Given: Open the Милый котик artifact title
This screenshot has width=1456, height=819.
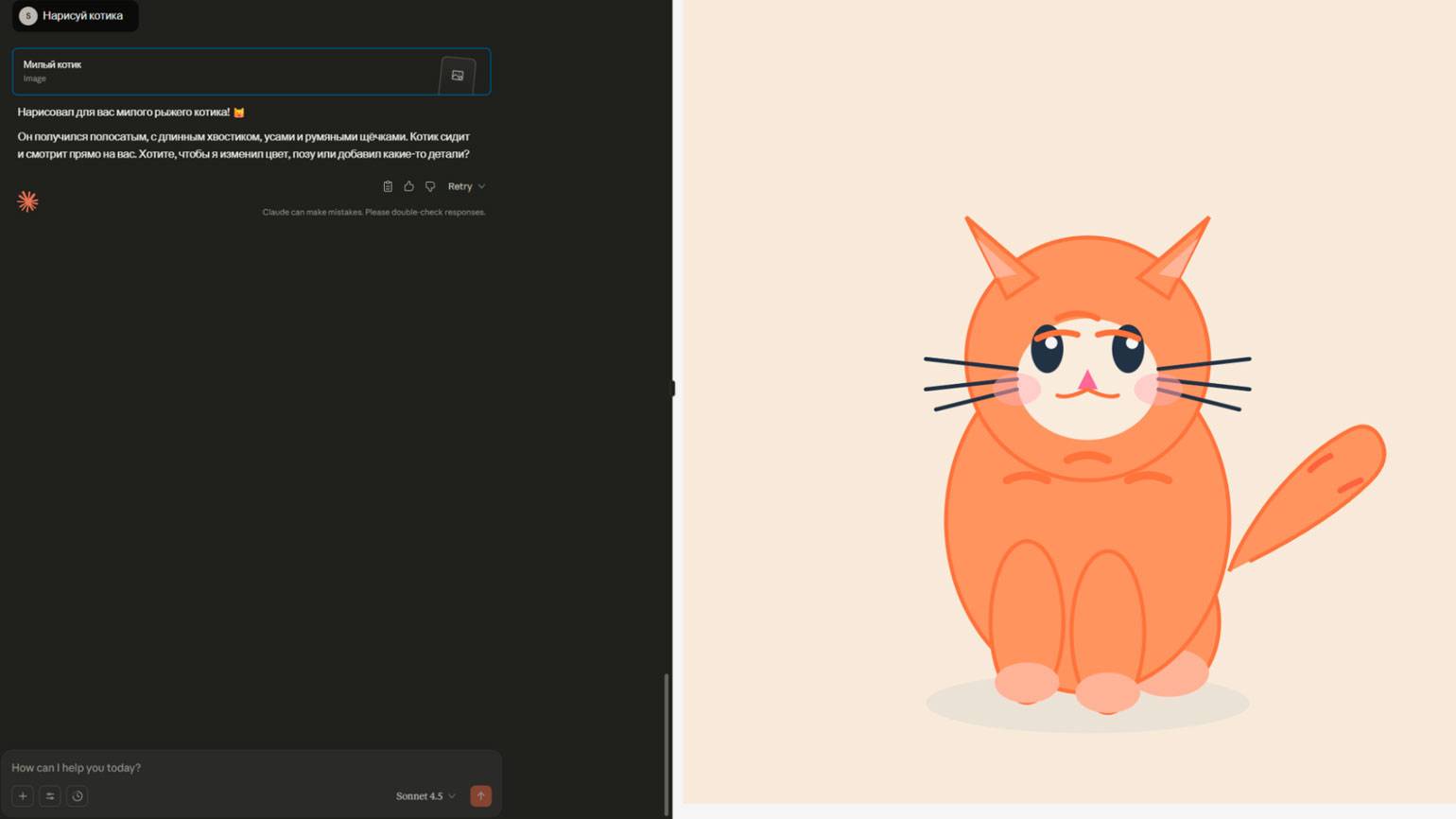Looking at the screenshot, I should tap(52, 64).
